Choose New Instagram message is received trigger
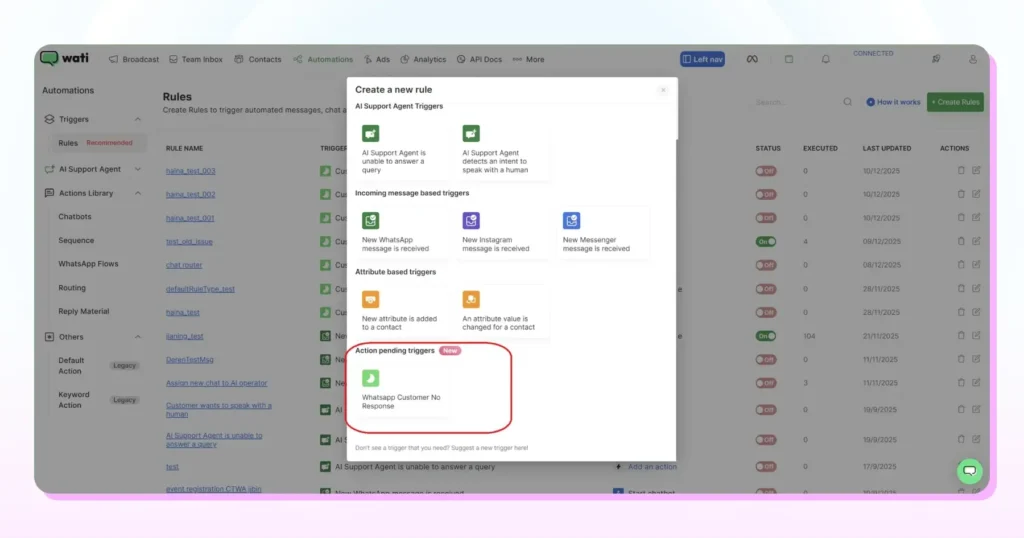Viewport: 1024px width, 538px height. 502,232
